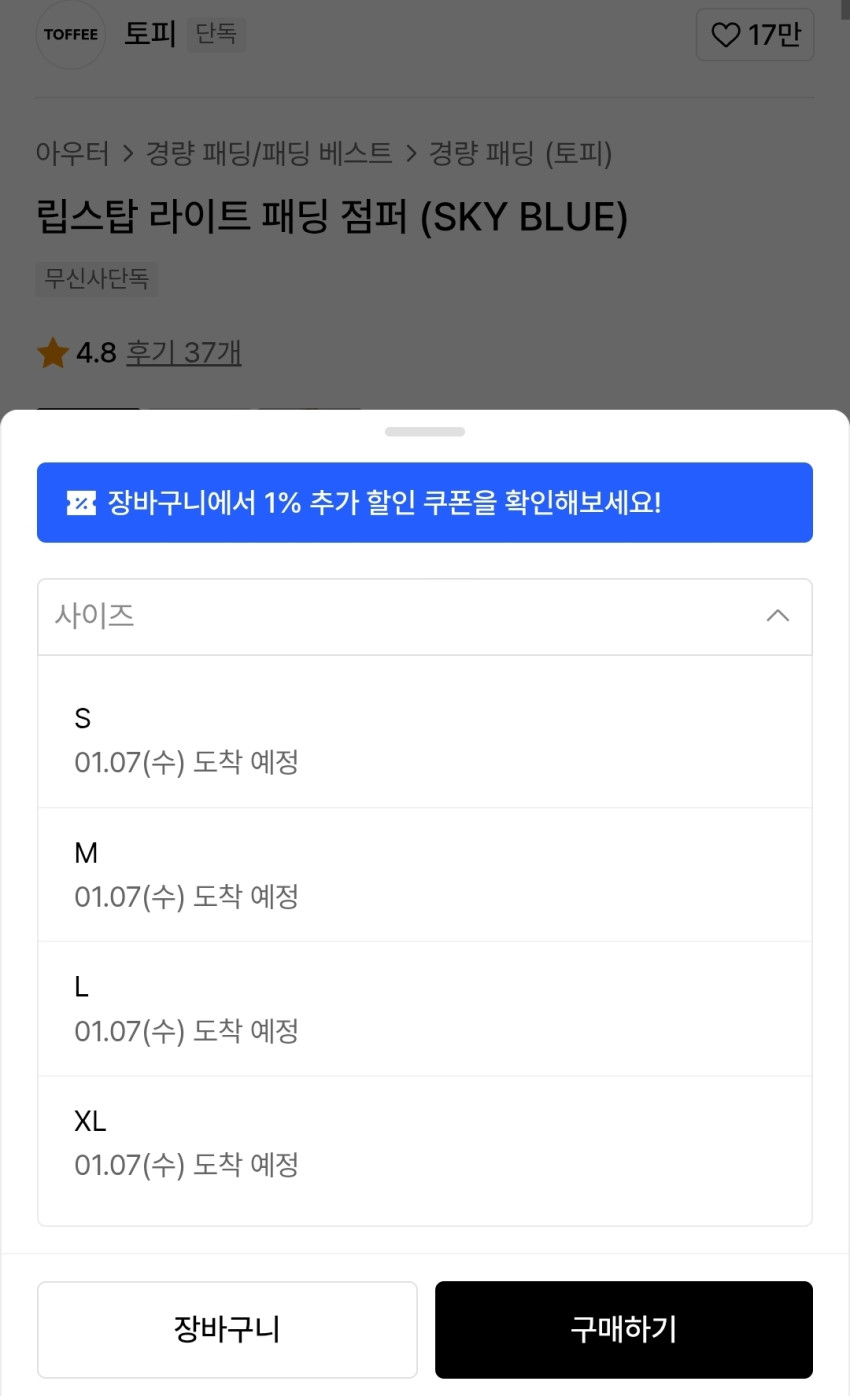Open 경량 패딩 (토피) breadcrumb link
Viewport: 850px width, 1396px height.
(520, 153)
